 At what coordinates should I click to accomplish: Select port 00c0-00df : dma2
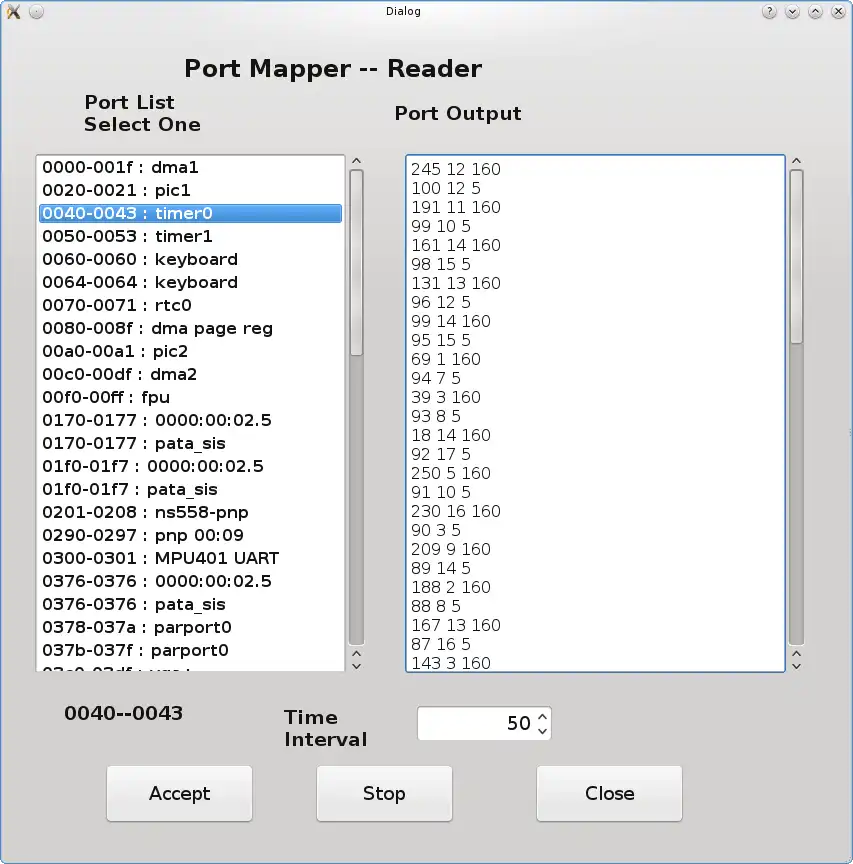190,374
